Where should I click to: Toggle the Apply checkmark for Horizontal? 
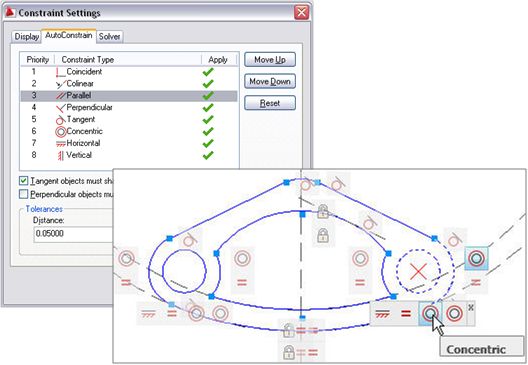point(208,143)
